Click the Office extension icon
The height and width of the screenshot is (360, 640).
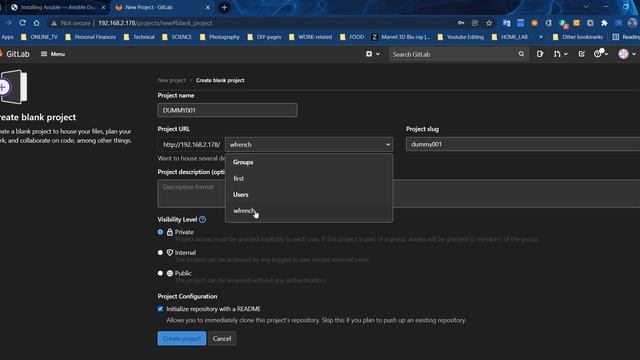coord(549,23)
